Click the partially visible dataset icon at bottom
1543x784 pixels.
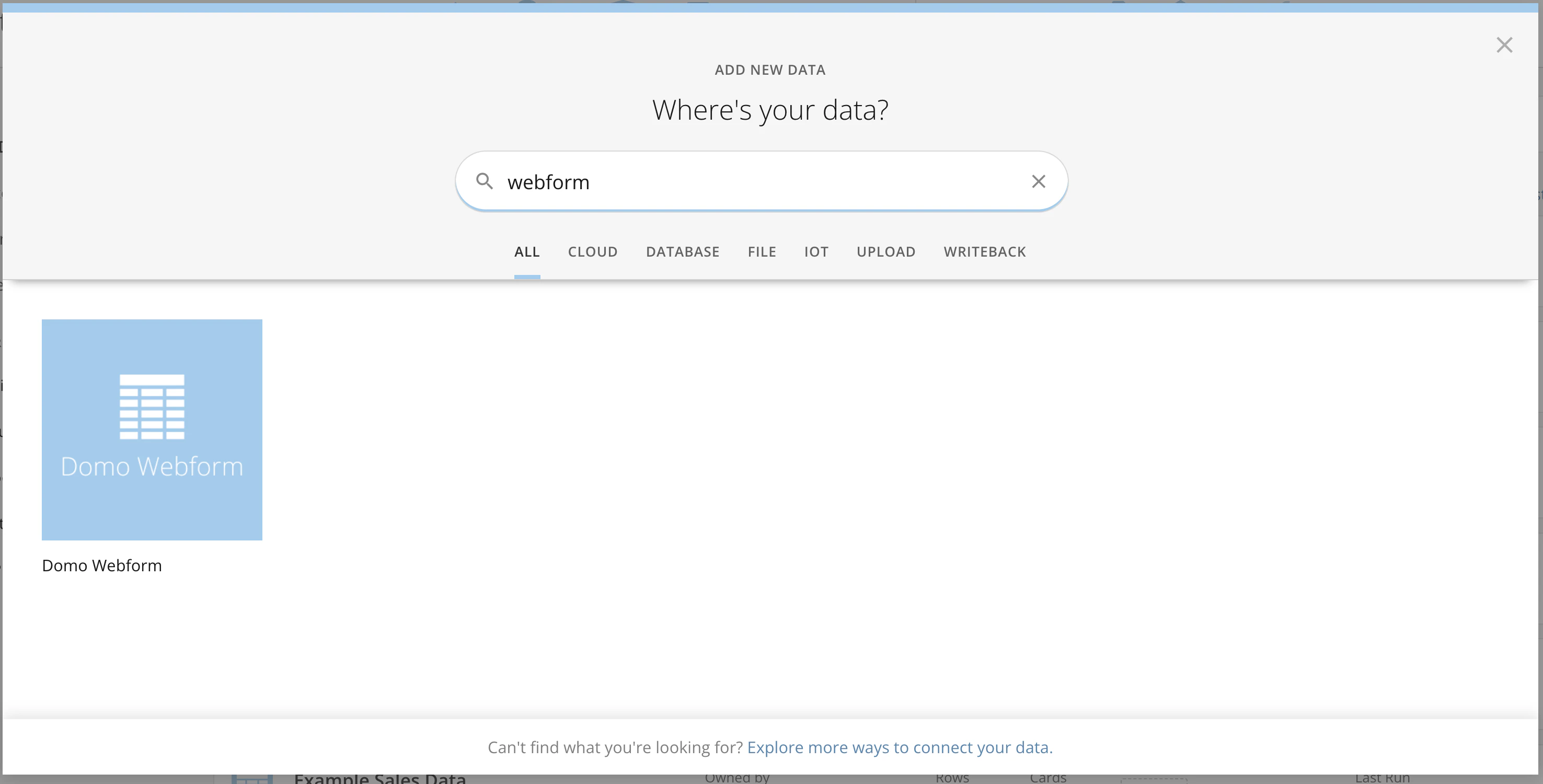(x=252, y=779)
